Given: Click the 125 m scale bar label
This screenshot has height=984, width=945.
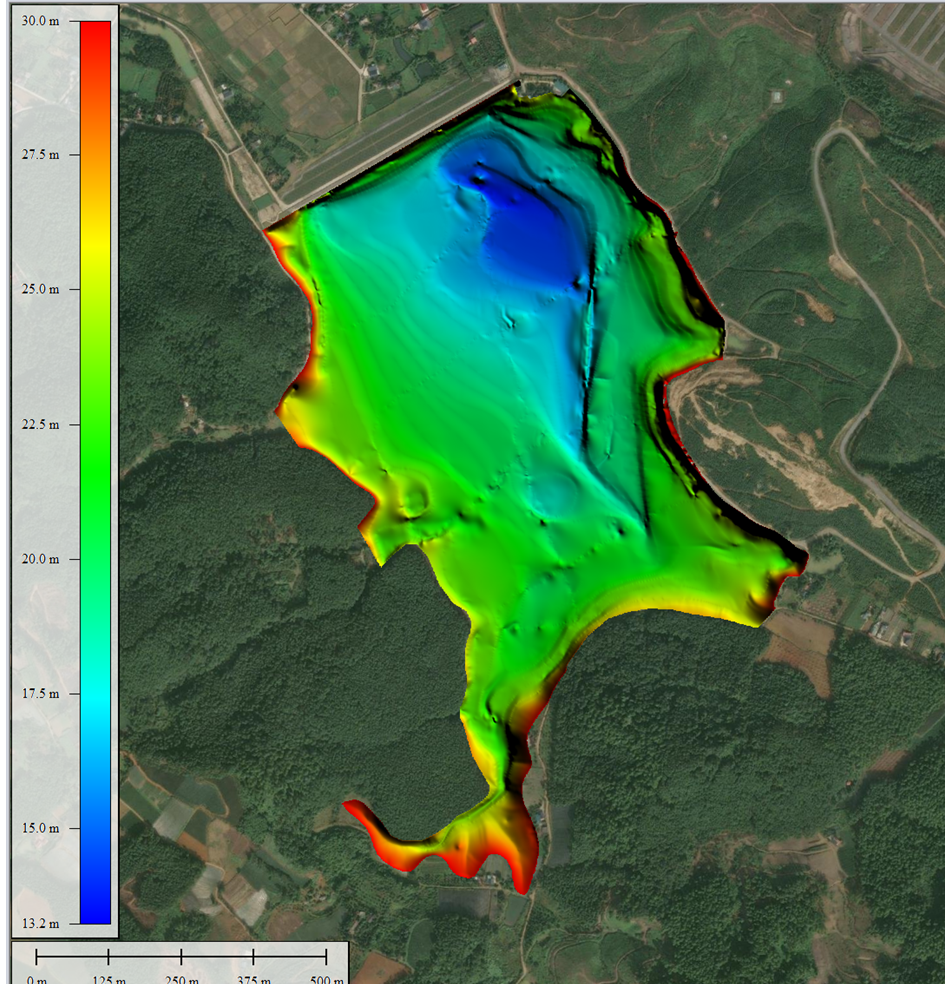Looking at the screenshot, I should (108, 978).
